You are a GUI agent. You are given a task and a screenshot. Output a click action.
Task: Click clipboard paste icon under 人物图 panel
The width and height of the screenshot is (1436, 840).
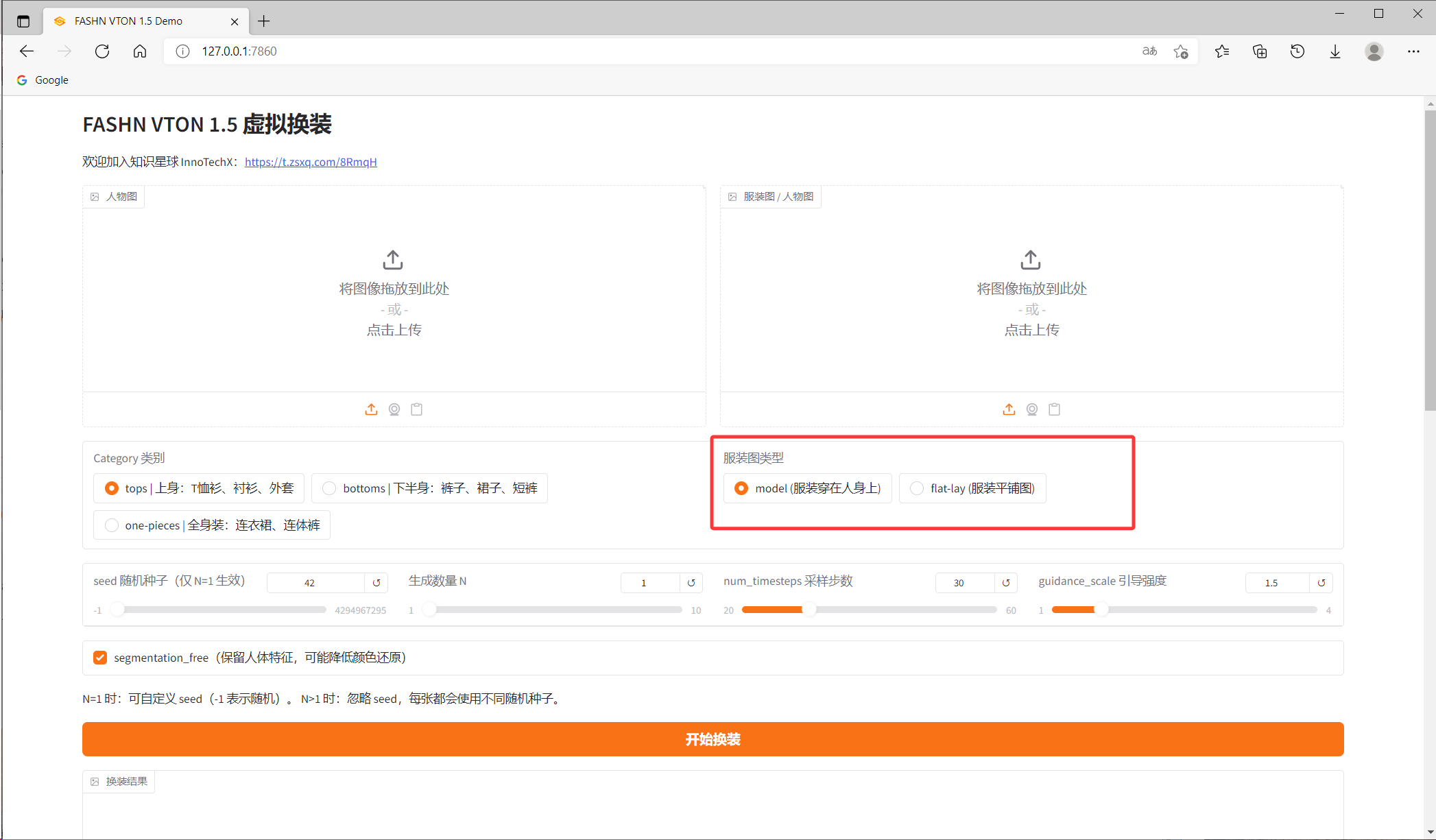tap(416, 409)
